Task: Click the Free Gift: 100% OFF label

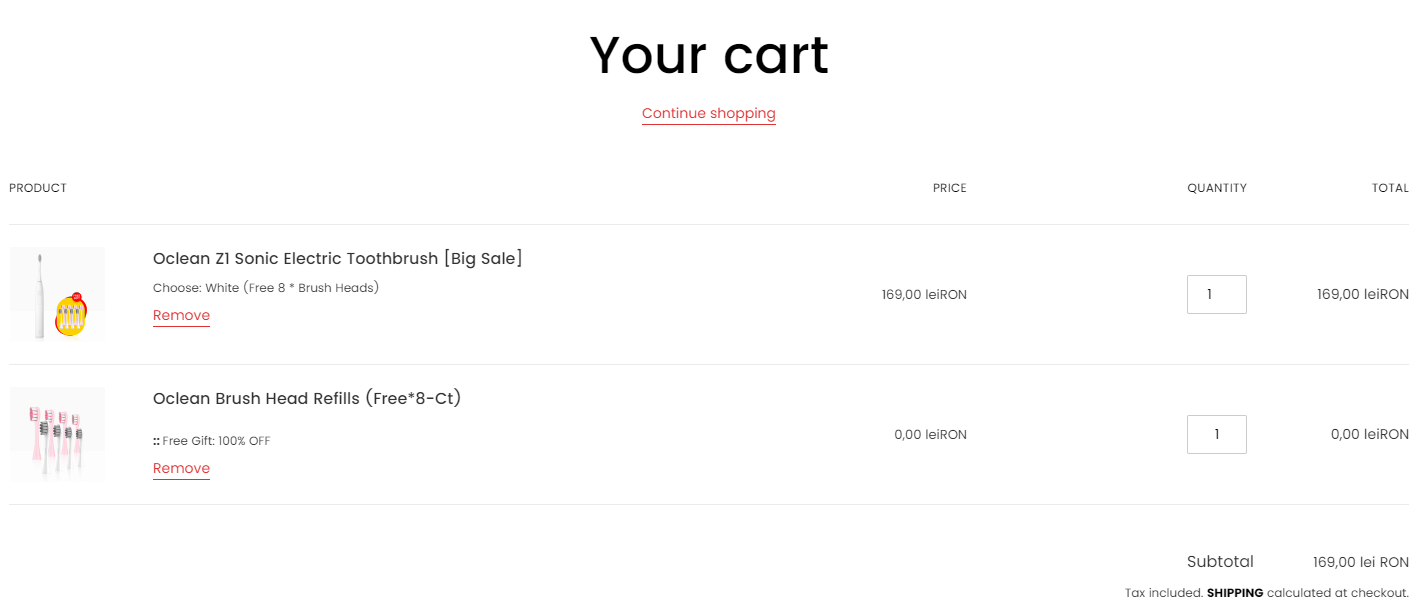Action: [211, 441]
